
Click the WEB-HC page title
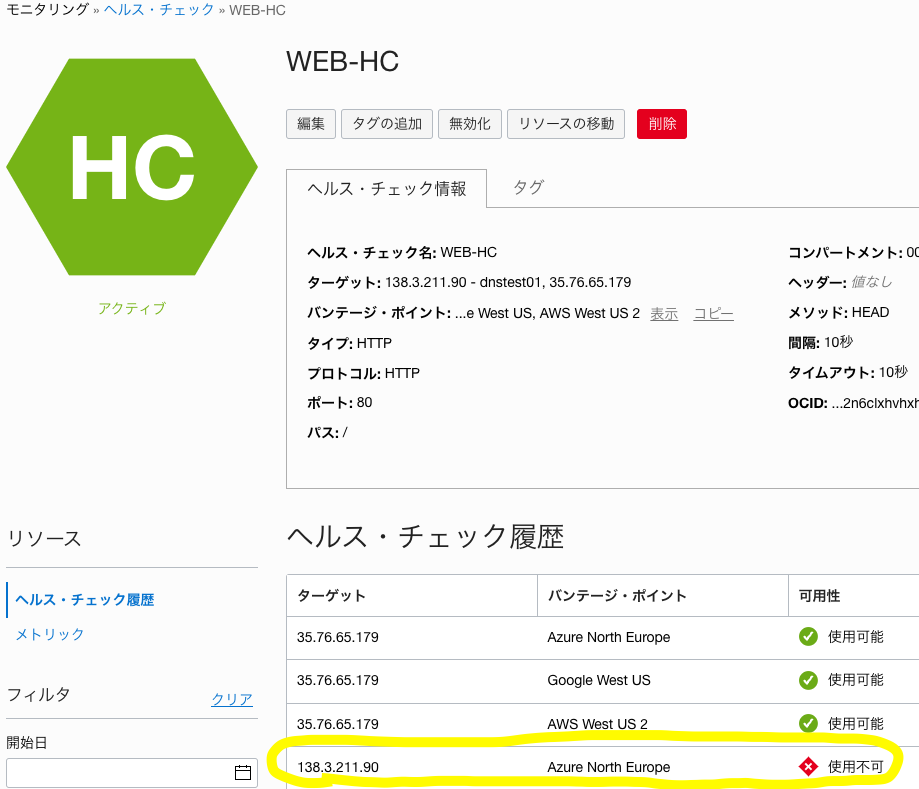click(x=342, y=62)
